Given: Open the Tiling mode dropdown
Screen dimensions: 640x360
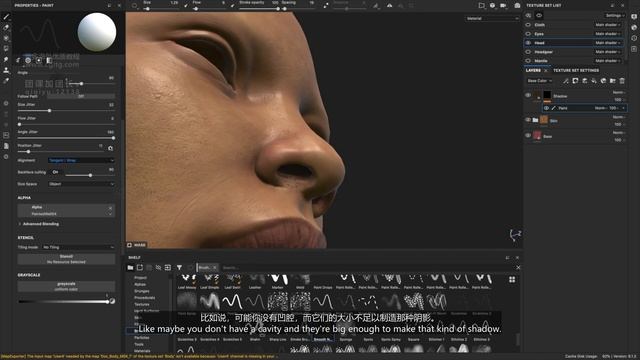Looking at the screenshot, I should point(78,247).
